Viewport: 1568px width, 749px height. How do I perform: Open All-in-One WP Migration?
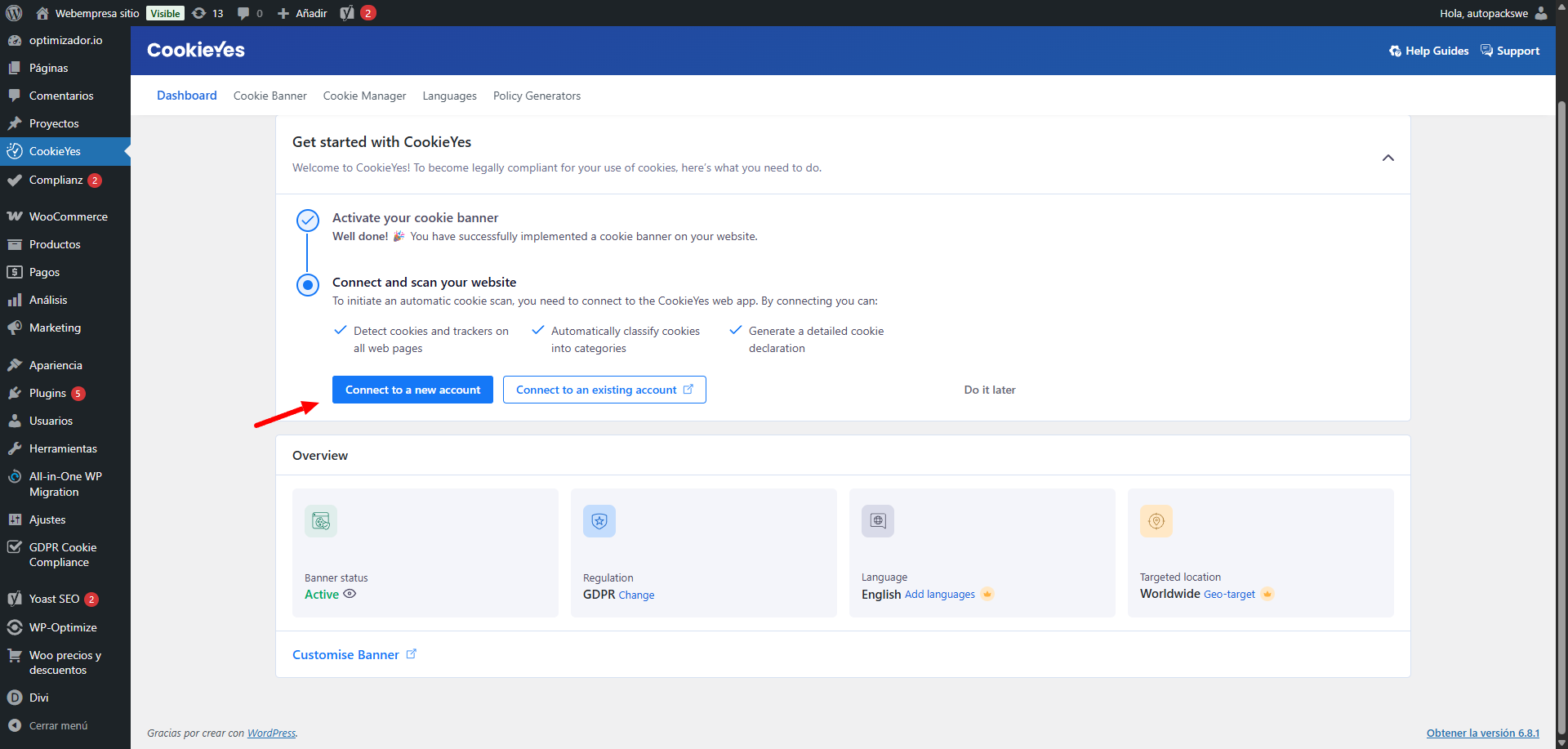coord(65,484)
